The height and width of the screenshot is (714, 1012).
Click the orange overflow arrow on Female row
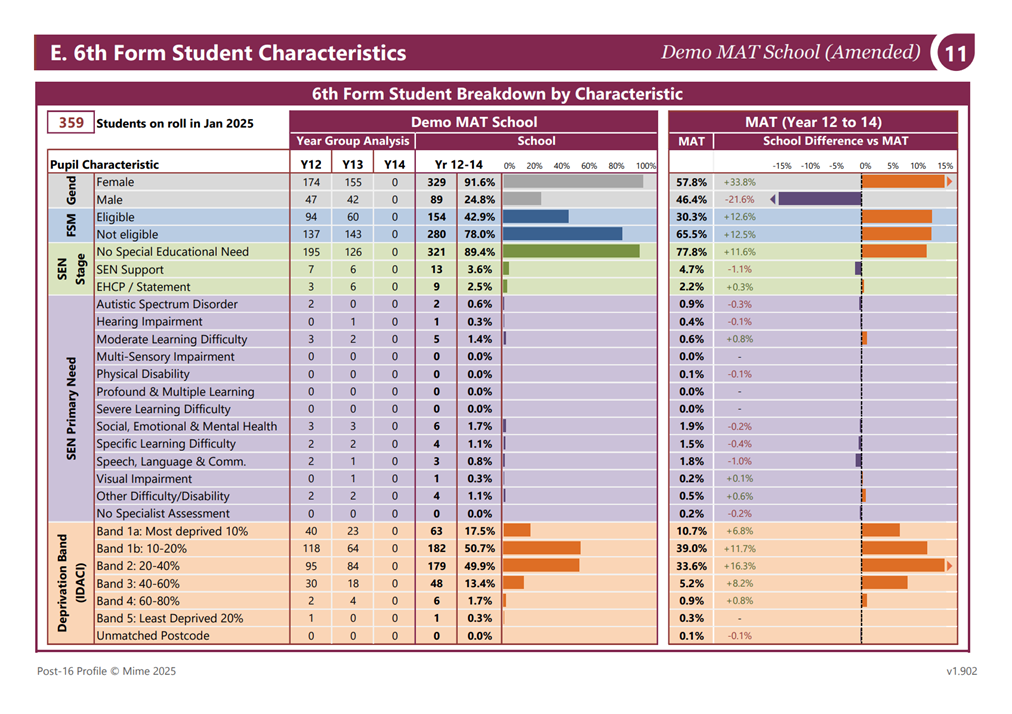[x=949, y=182]
